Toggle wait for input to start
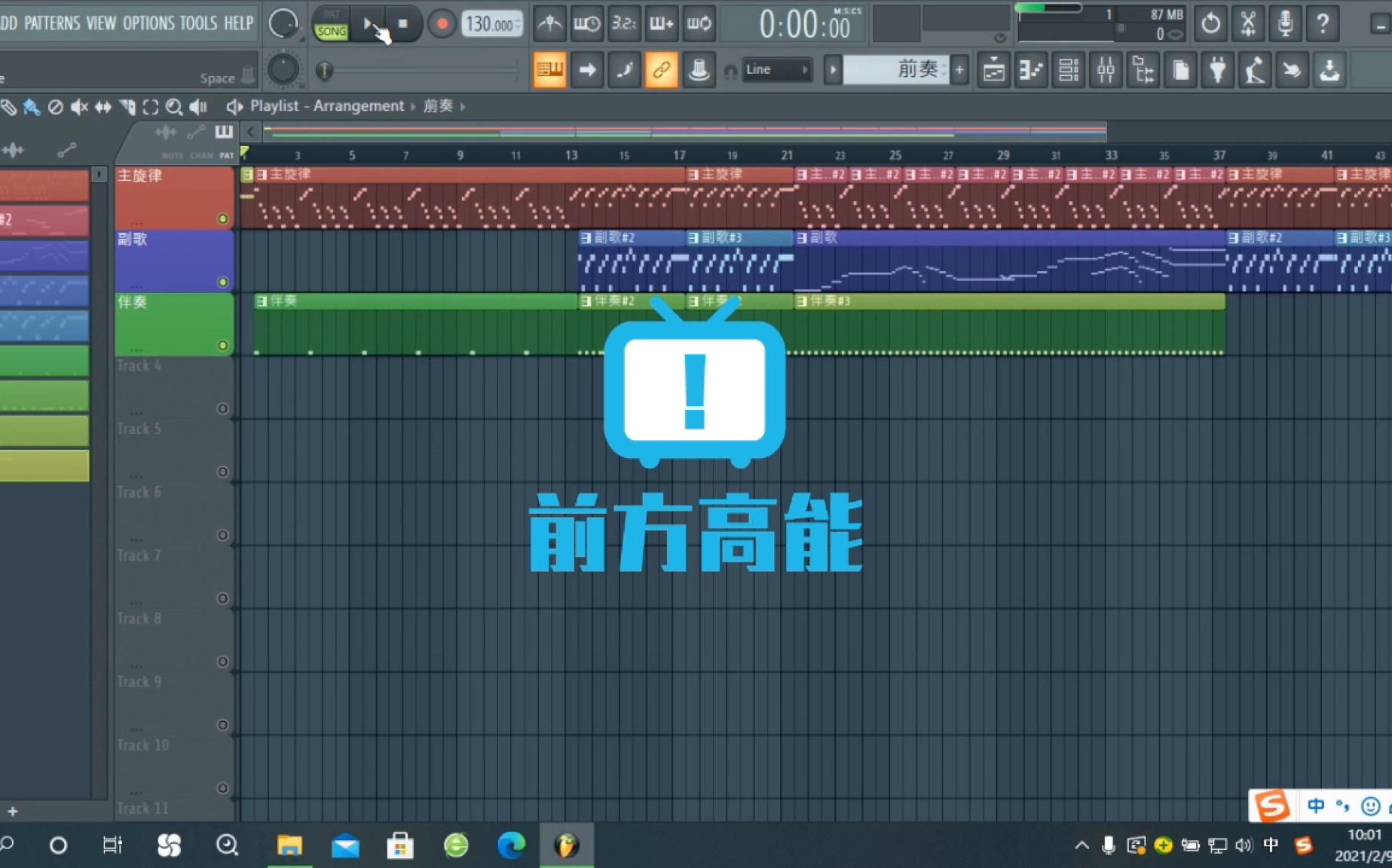Image resolution: width=1392 pixels, height=868 pixels. [586, 24]
